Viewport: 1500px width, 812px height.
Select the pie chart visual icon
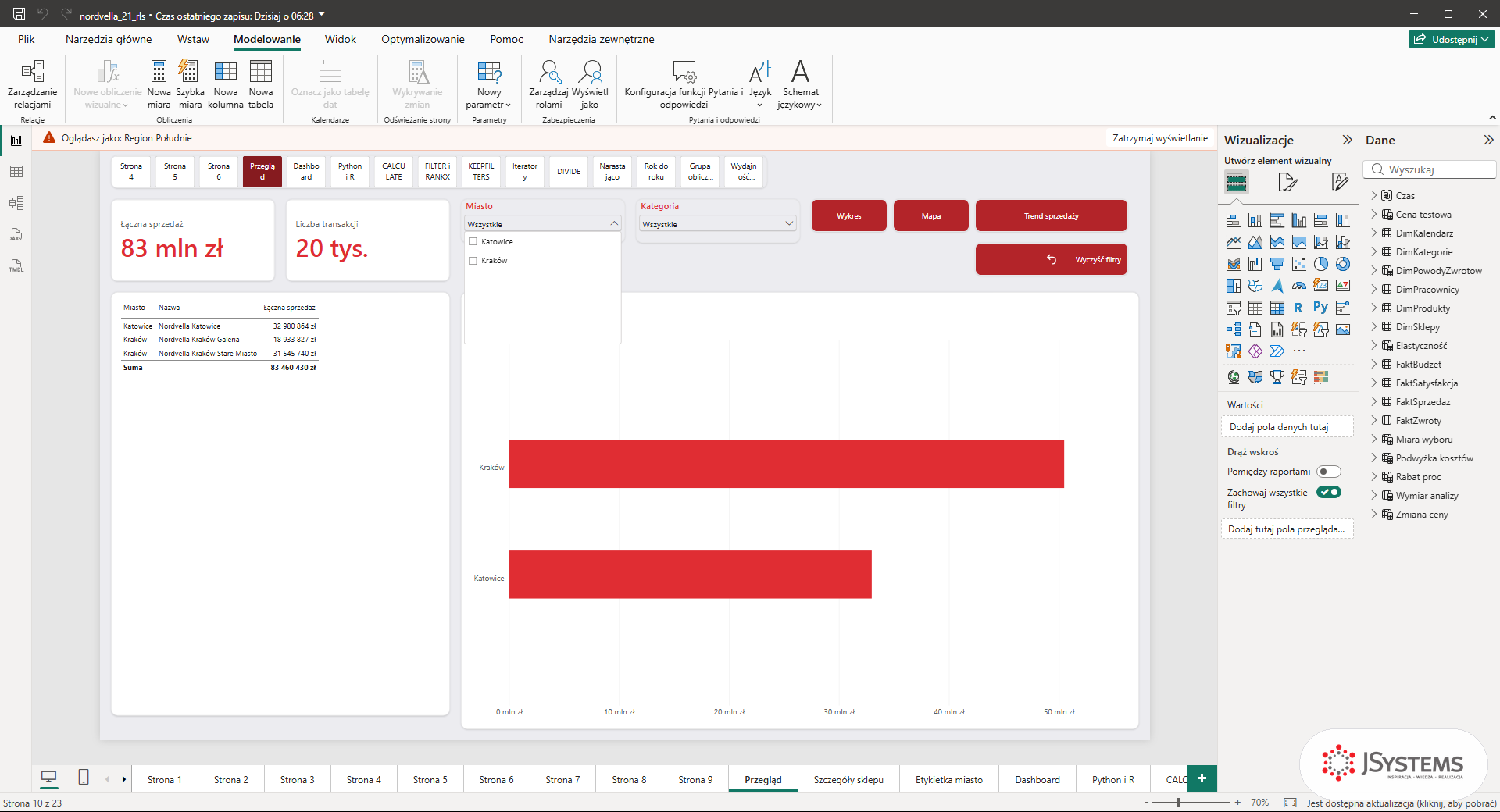point(1321,264)
